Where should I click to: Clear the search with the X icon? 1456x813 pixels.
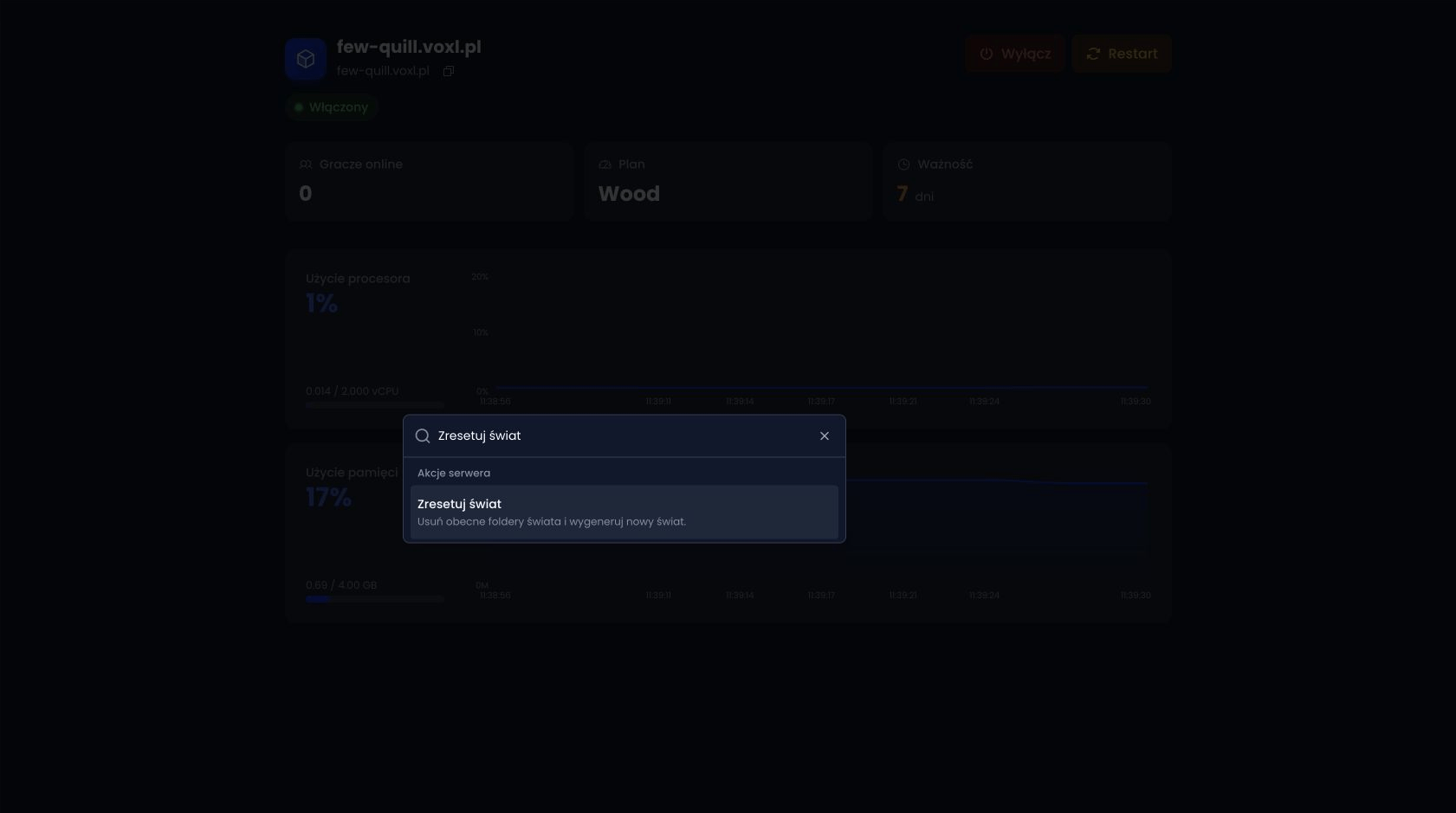pyautogui.click(x=825, y=436)
